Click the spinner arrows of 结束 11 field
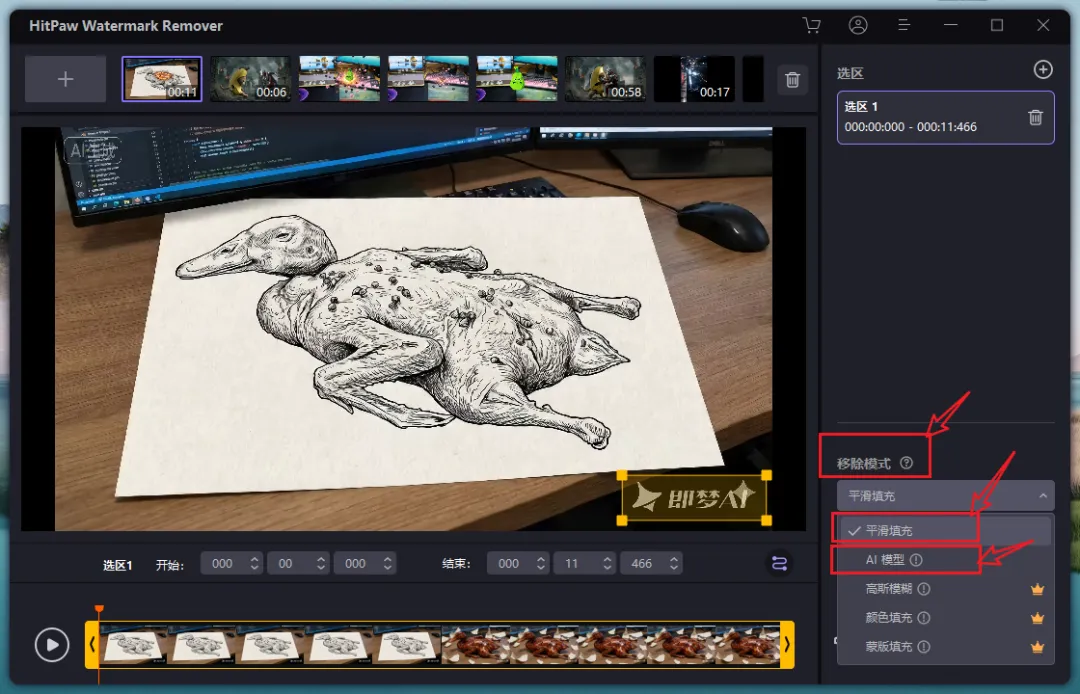The width and height of the screenshot is (1080, 694). click(607, 563)
